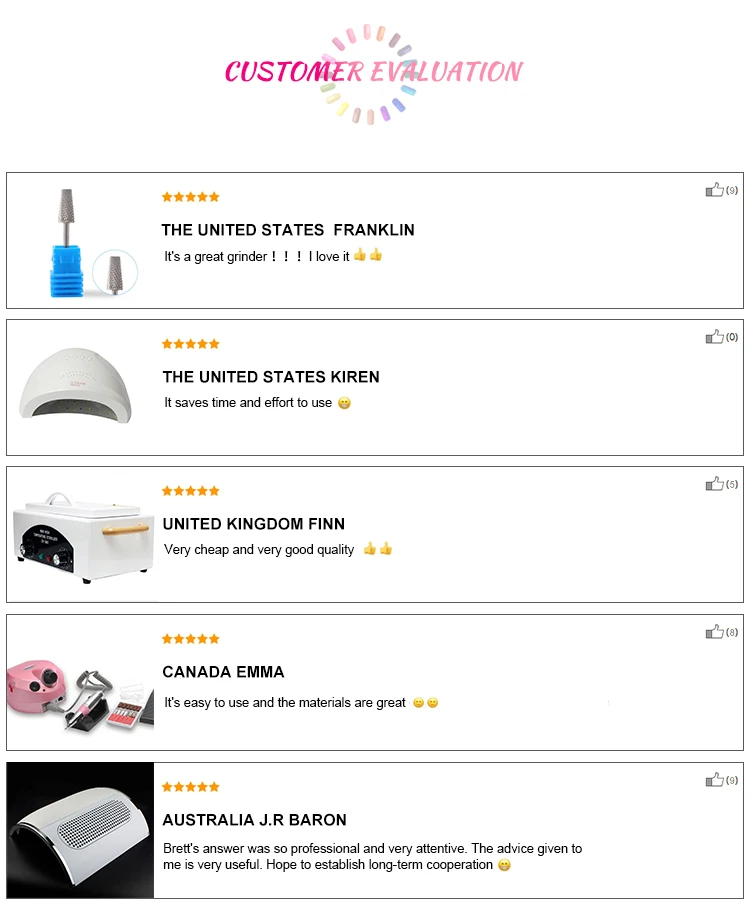Click reviewer name AUSTRALIA J.R BARON
750x907 pixels.
click(254, 820)
